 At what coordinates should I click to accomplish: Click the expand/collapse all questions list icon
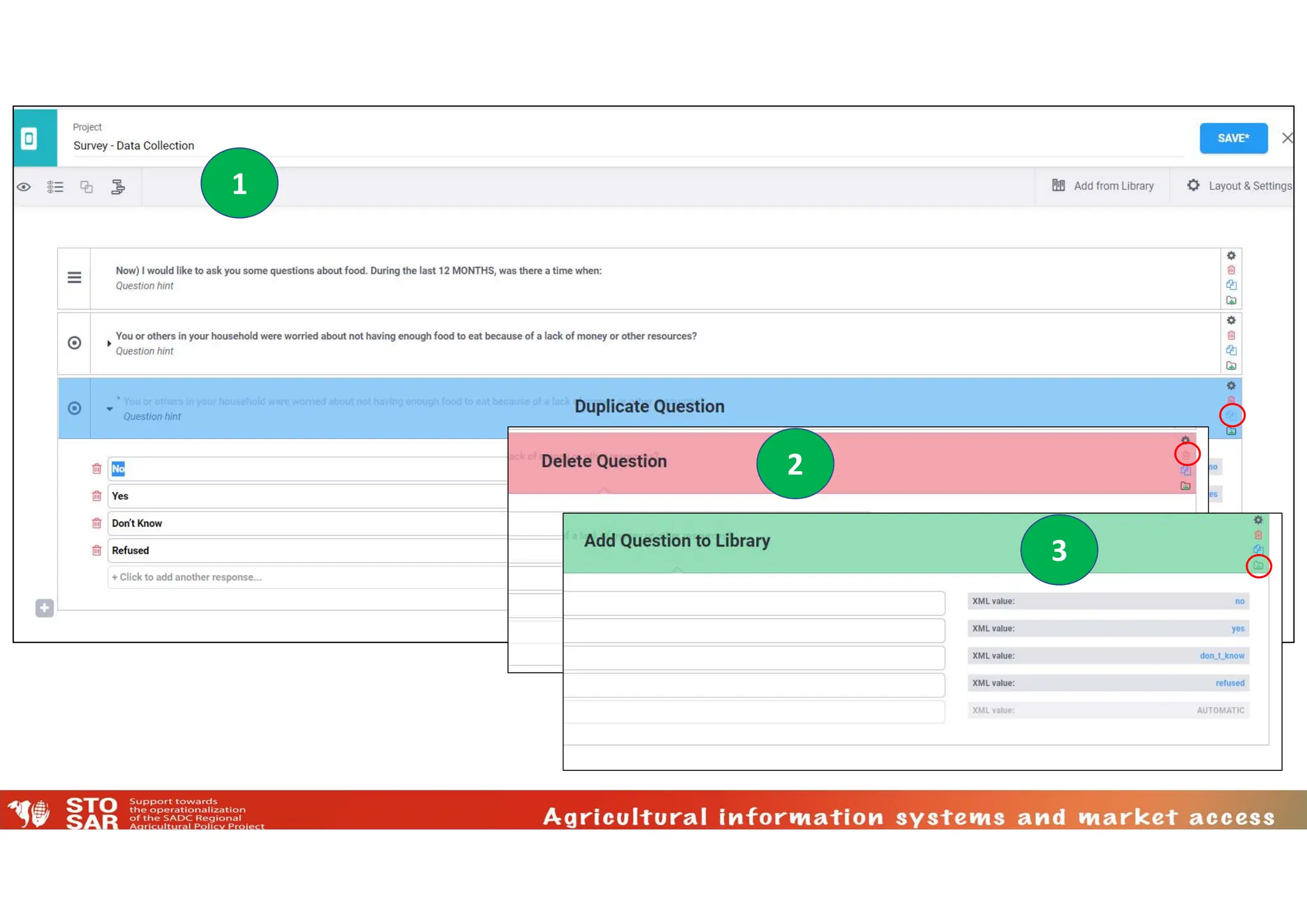pyautogui.click(x=56, y=187)
